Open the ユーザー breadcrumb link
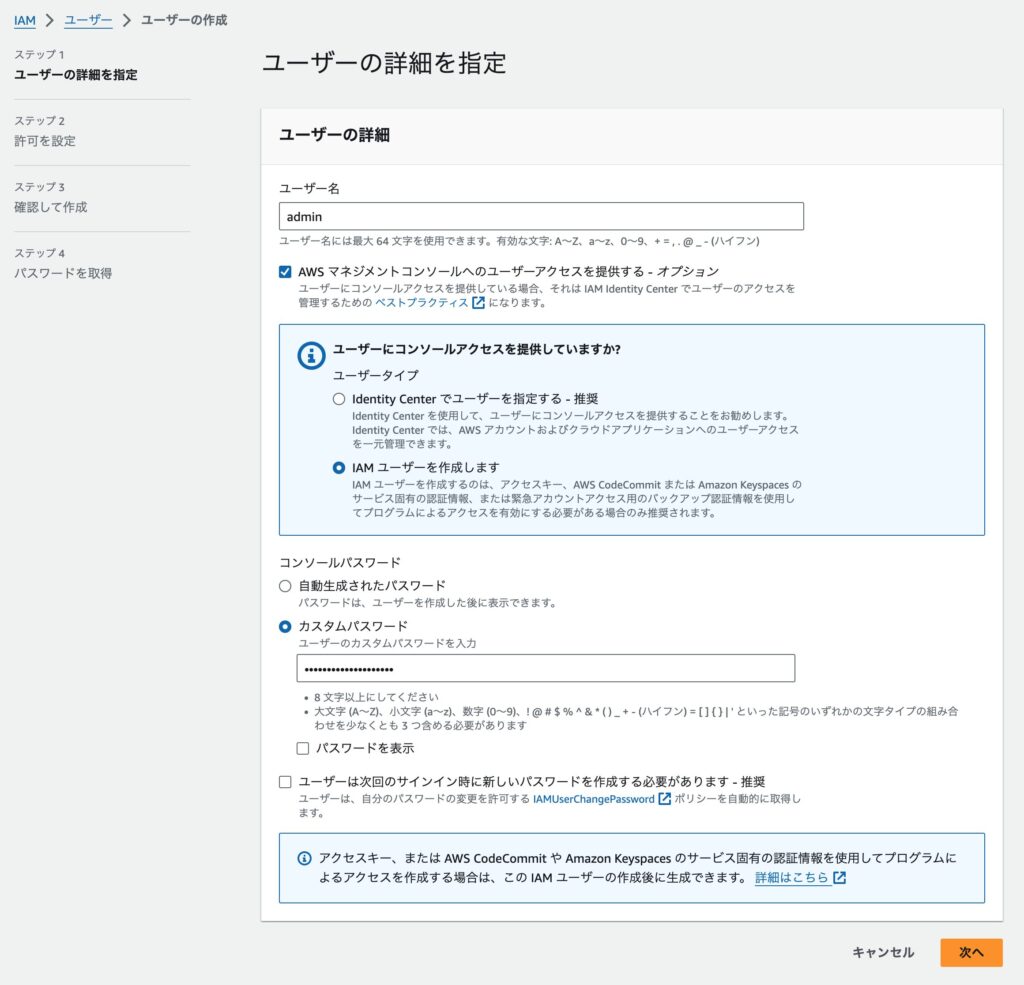The width and height of the screenshot is (1024, 985). (88, 20)
